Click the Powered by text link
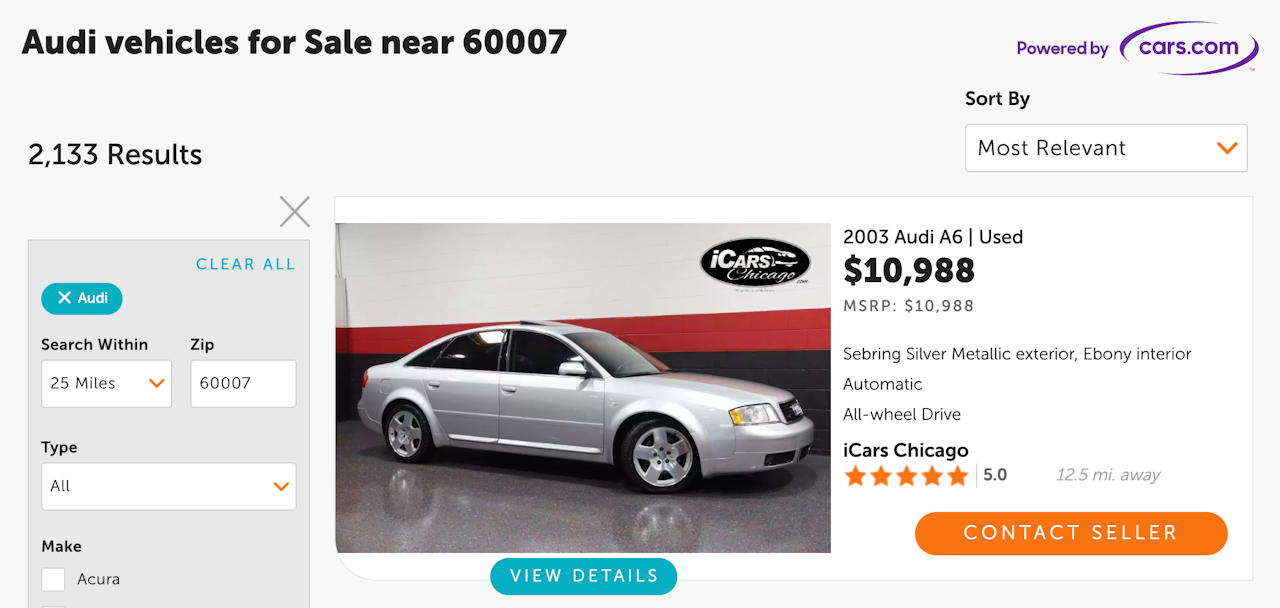This screenshot has width=1280, height=608. (1062, 48)
